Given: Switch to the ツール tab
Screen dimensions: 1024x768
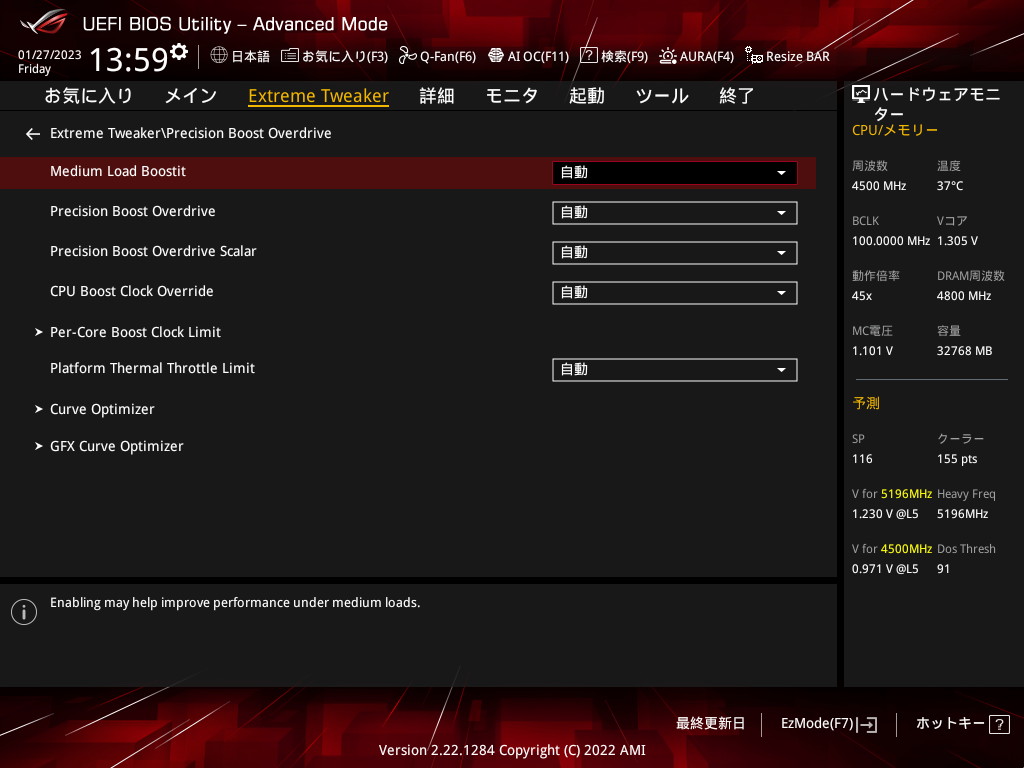Looking at the screenshot, I should tap(662, 96).
